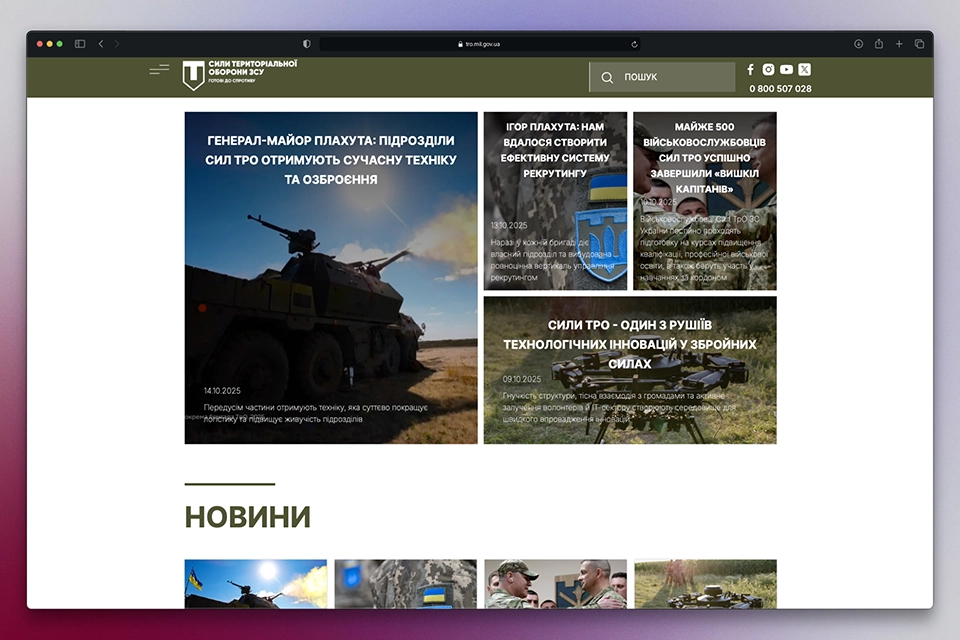Screen dimensions: 960x640
Task: Click the ПОШУК search input field
Action: click(x=660, y=77)
